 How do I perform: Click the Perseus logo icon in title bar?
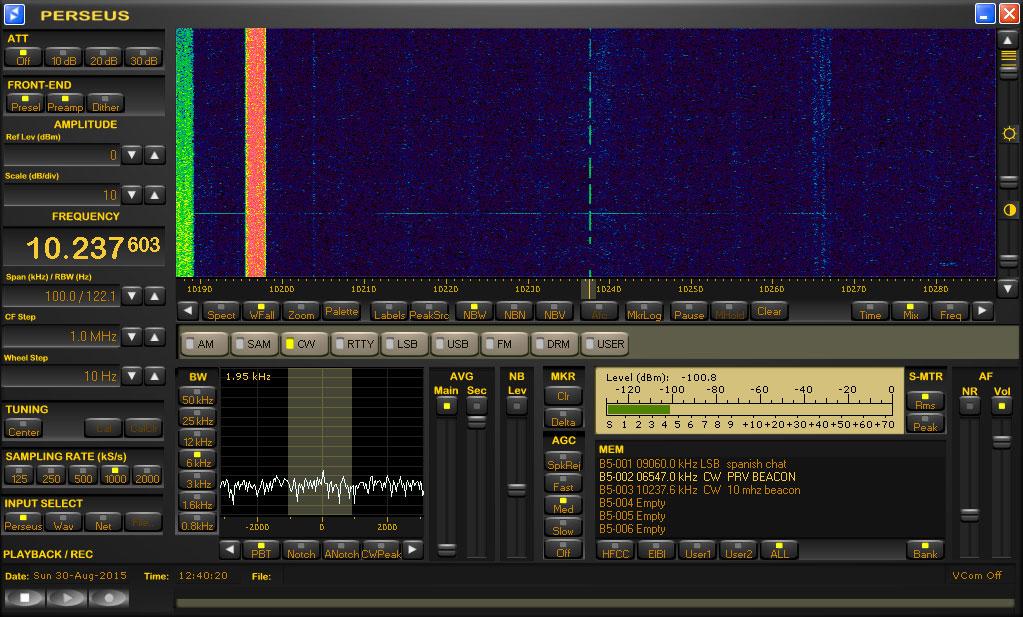point(14,14)
